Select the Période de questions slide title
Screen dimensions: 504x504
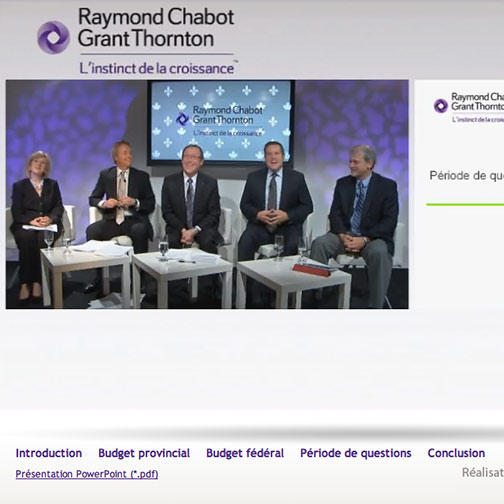[x=467, y=176]
